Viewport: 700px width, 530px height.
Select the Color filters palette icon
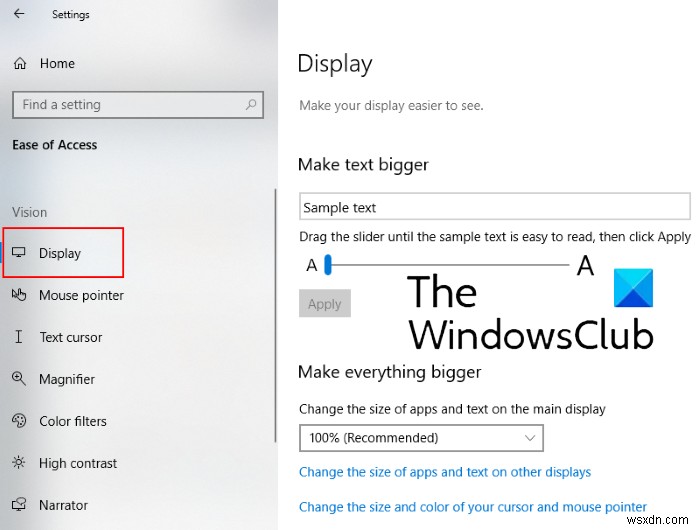pos(19,421)
